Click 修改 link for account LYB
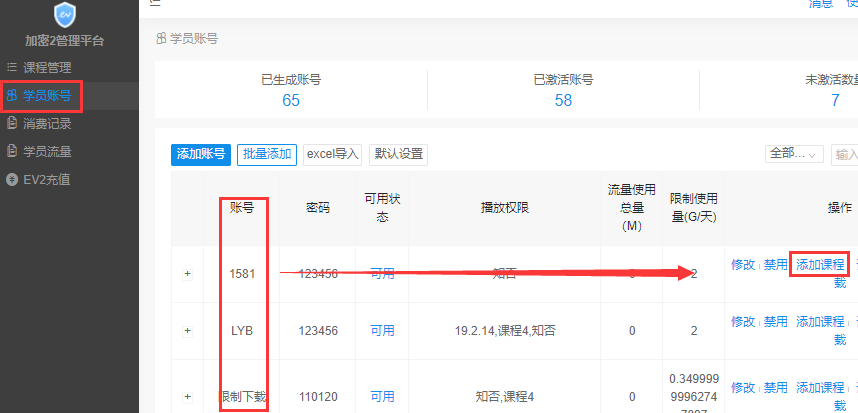This screenshot has height=413, width=858. tap(743, 322)
